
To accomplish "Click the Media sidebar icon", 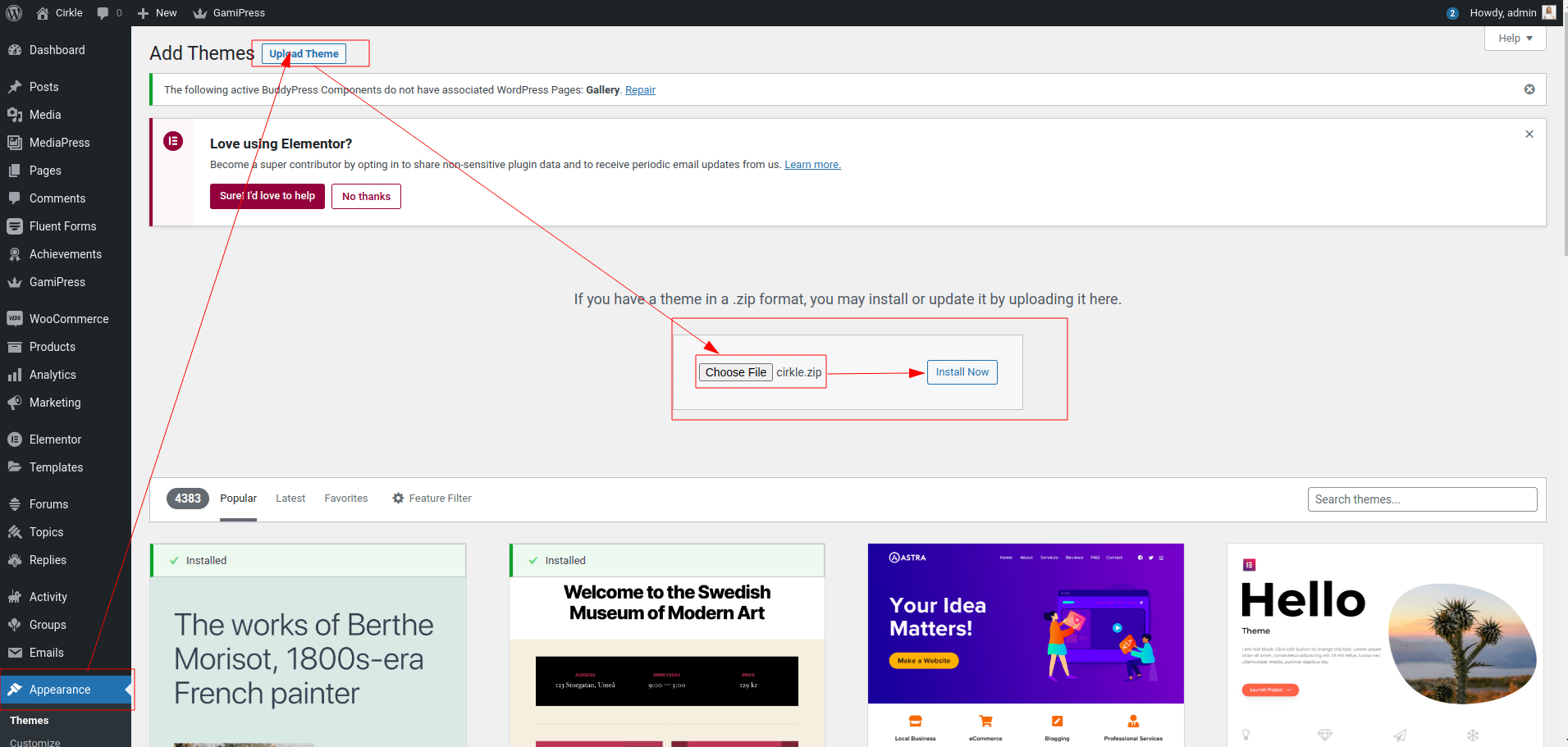I will point(15,115).
